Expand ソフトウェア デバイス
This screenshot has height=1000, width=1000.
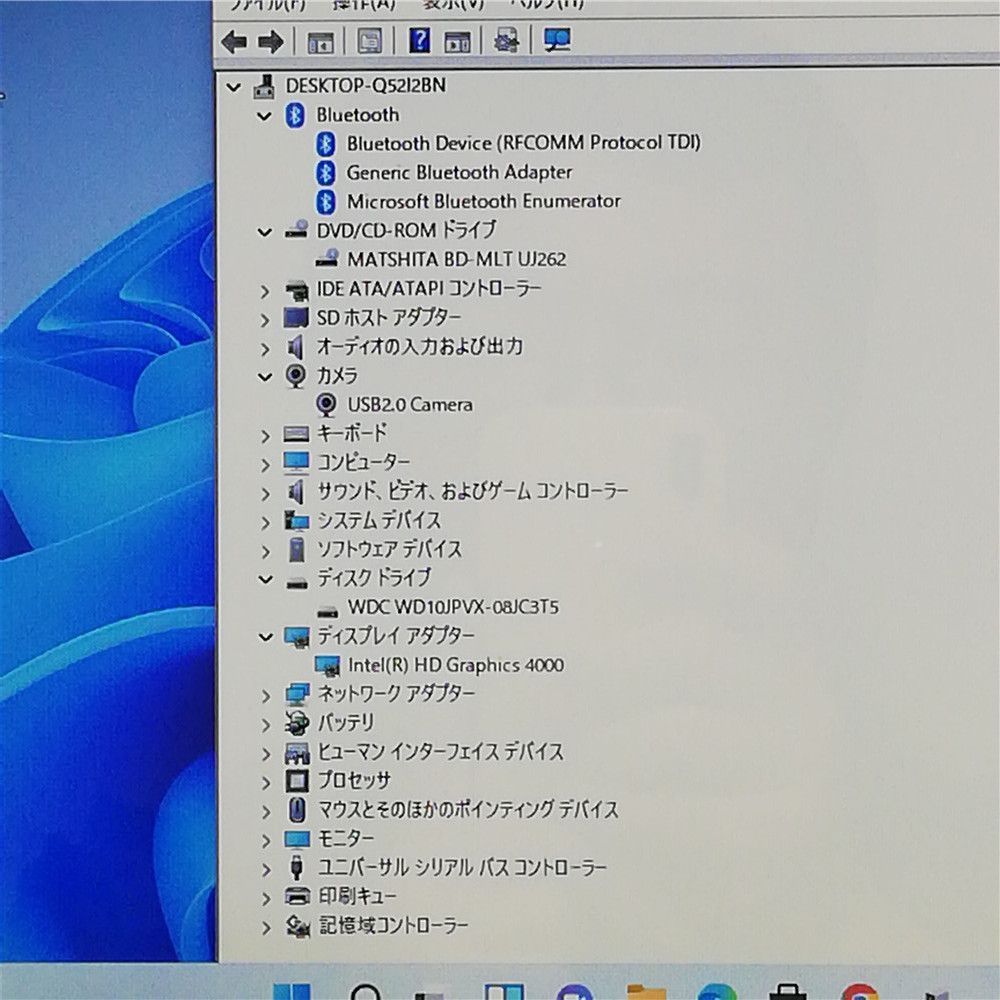265,552
